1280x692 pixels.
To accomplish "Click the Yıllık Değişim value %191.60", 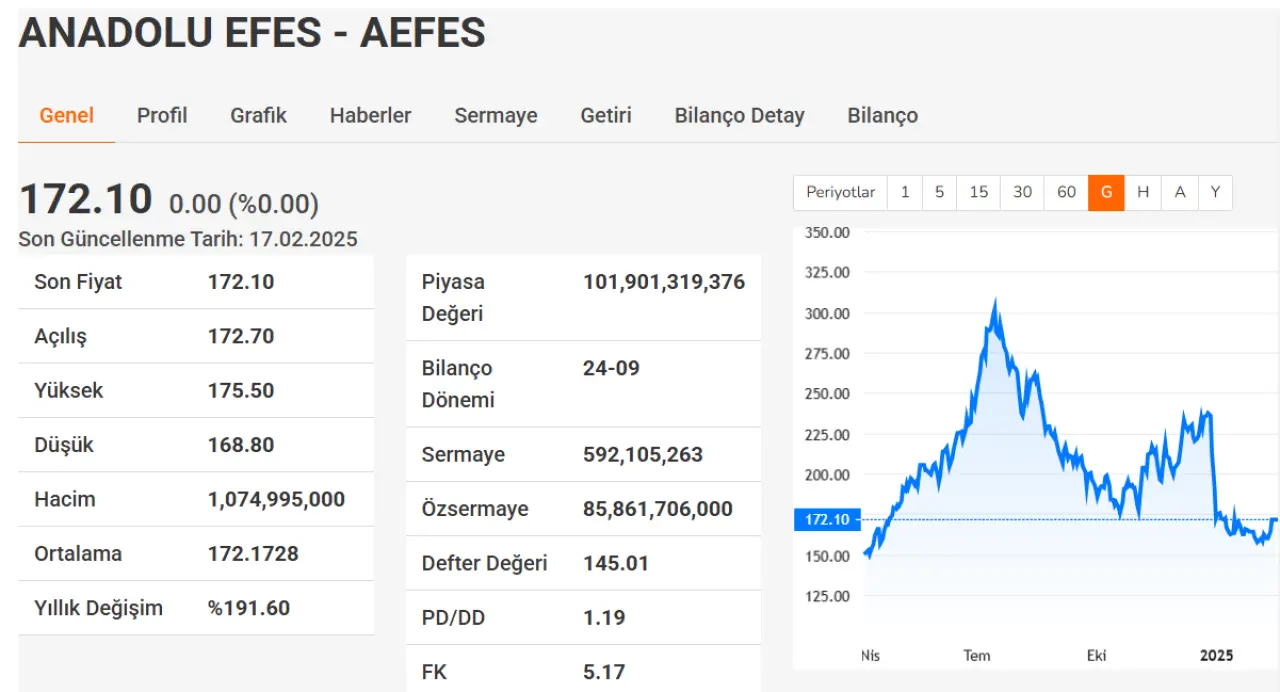I will click(249, 608).
